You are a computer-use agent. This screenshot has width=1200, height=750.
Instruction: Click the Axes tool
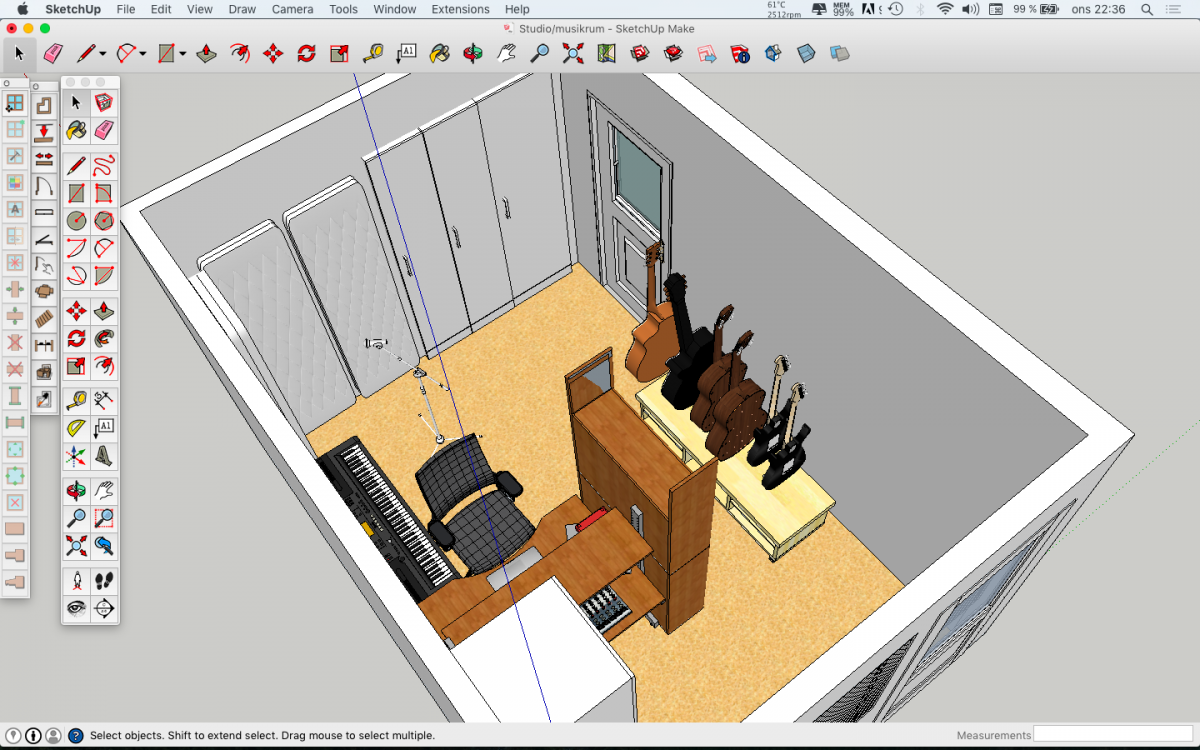(x=76, y=457)
